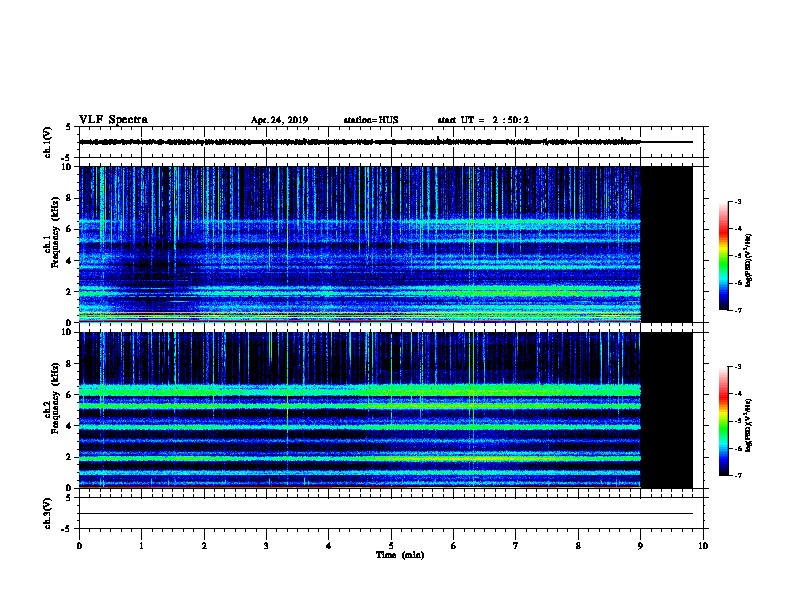The image size is (792, 612).
Task: Click time axis tick label '9'
Action: pyautogui.click(x=640, y=546)
